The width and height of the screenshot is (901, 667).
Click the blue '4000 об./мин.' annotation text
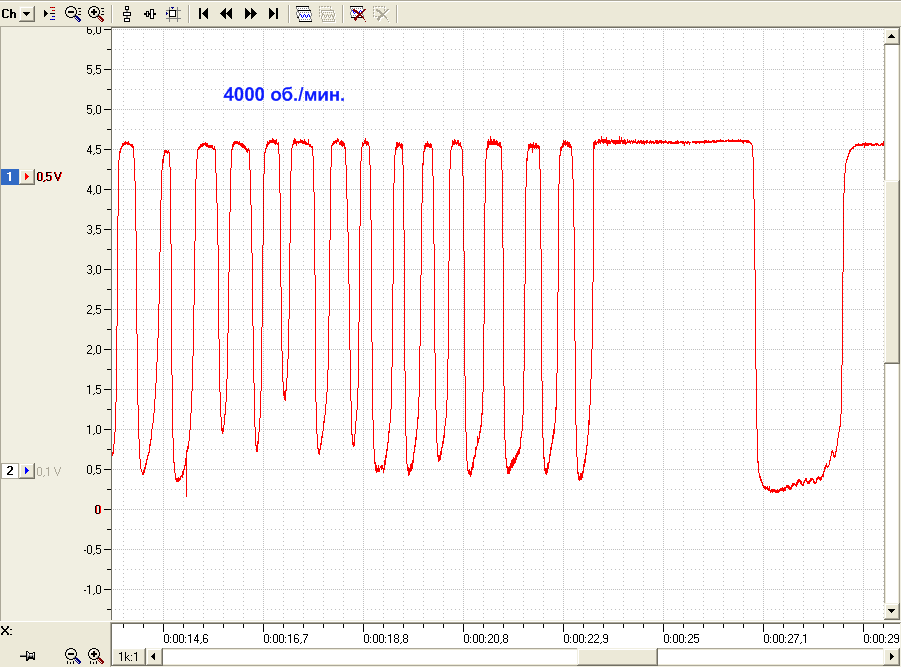click(284, 95)
